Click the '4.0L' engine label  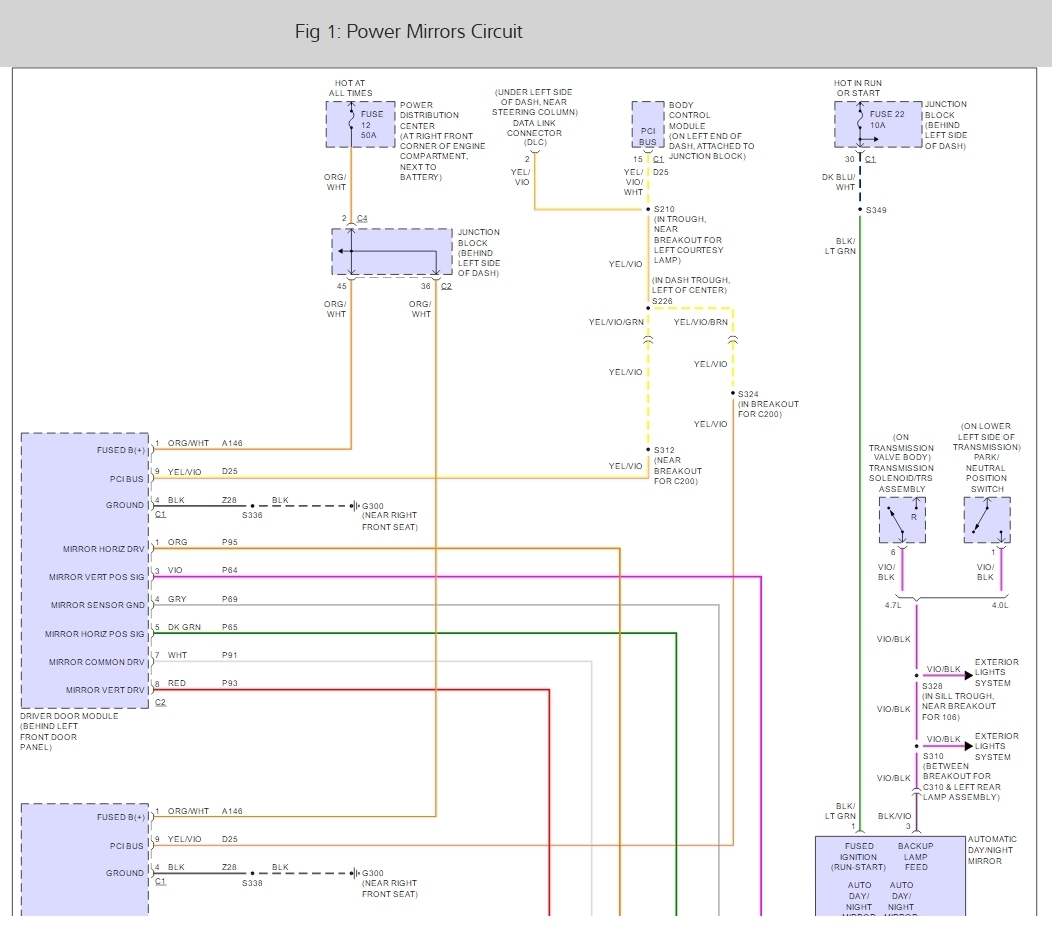[1000, 605]
